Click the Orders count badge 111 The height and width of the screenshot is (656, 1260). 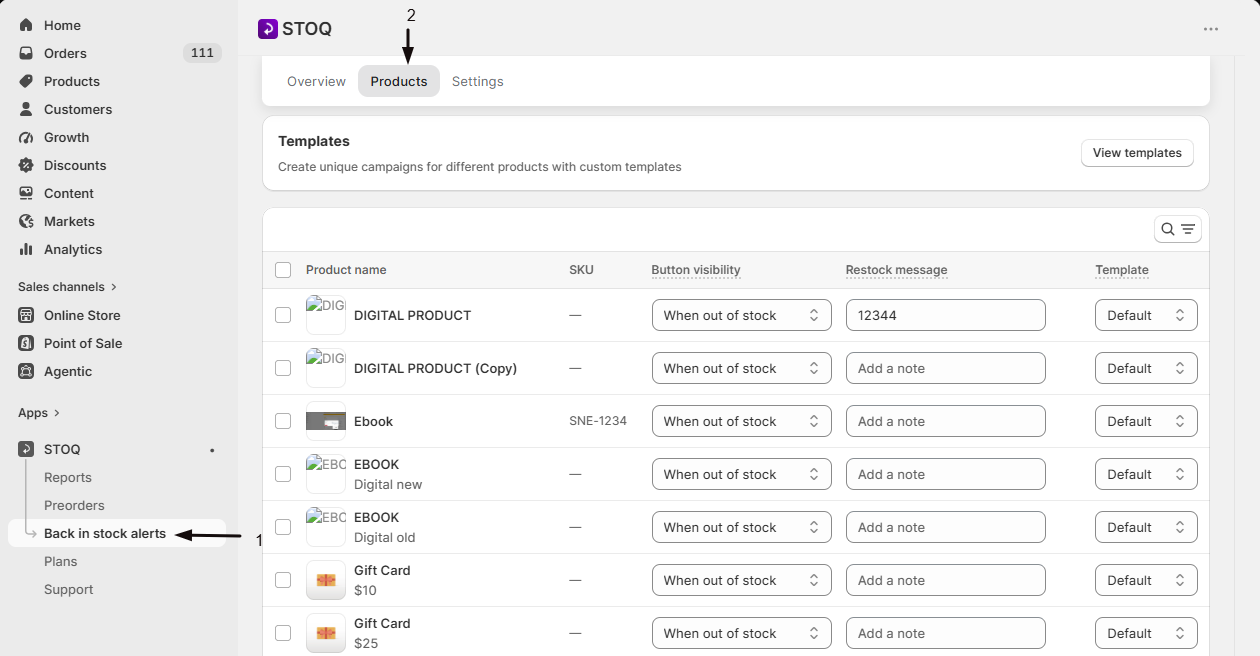pyautogui.click(x=202, y=53)
